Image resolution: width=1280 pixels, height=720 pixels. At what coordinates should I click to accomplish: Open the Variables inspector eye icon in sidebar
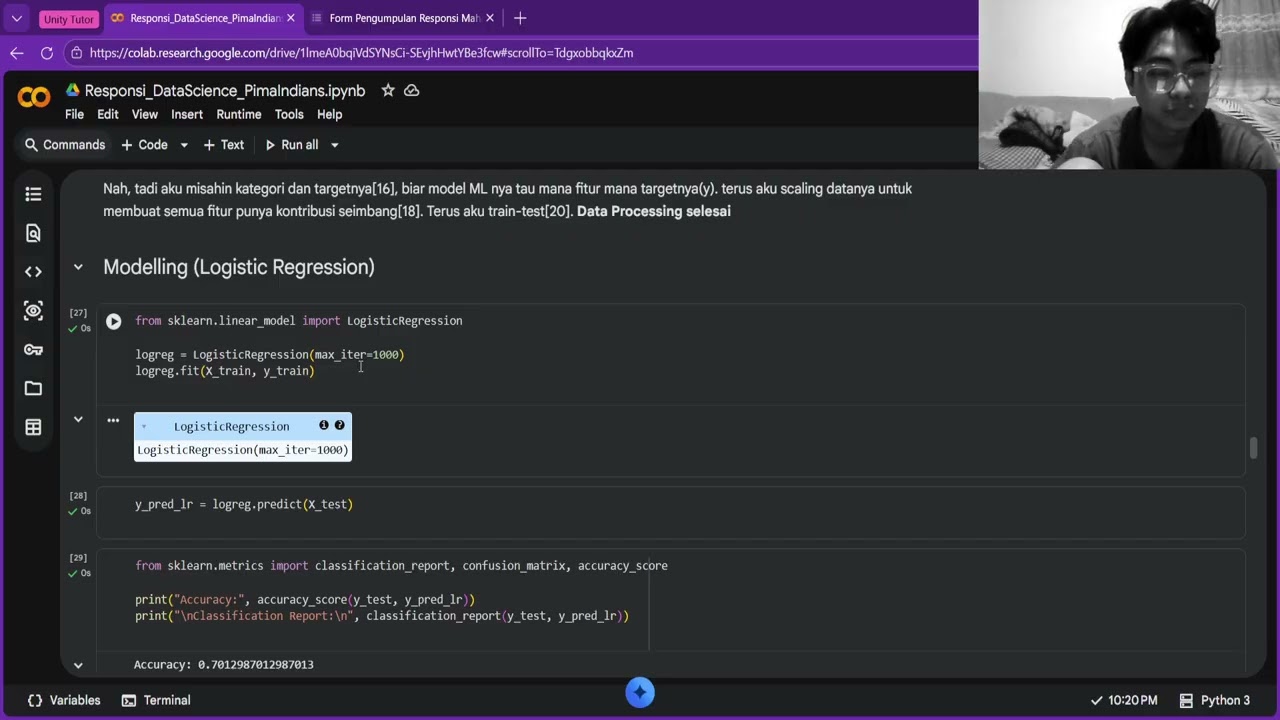pos(33,311)
